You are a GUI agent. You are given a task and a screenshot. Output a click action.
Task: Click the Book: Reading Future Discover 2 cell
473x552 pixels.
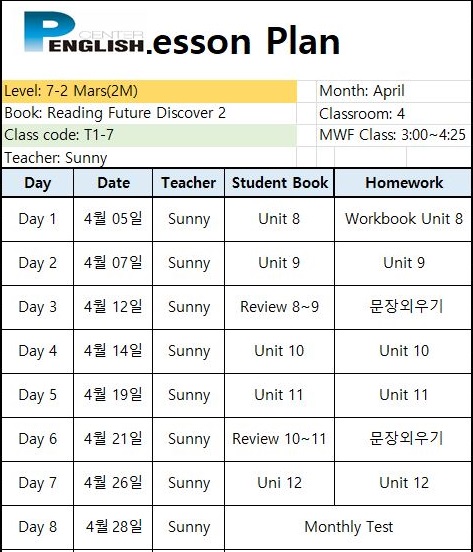(x=149, y=113)
